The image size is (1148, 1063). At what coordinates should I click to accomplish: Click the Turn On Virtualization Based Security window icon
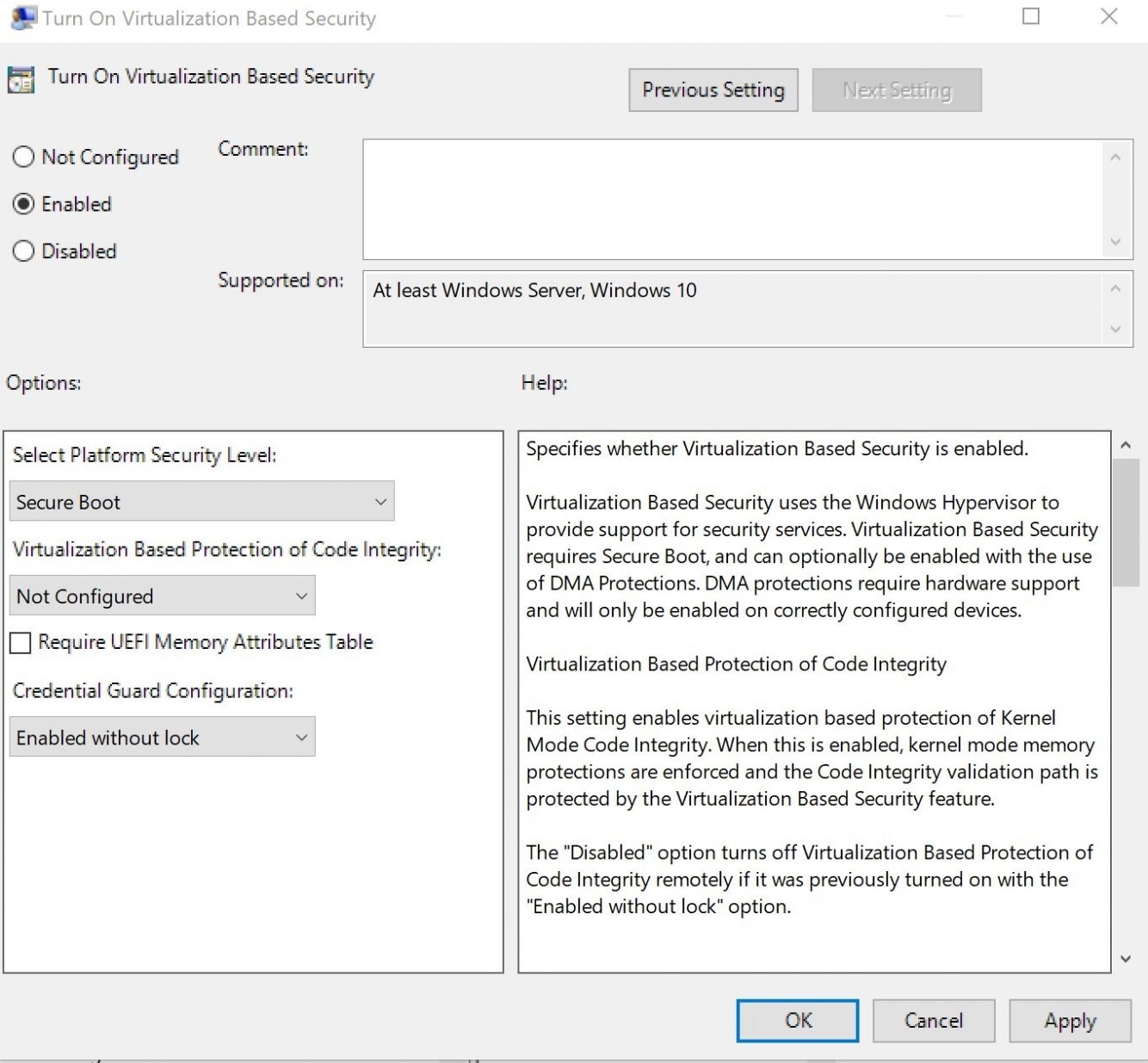point(22,16)
